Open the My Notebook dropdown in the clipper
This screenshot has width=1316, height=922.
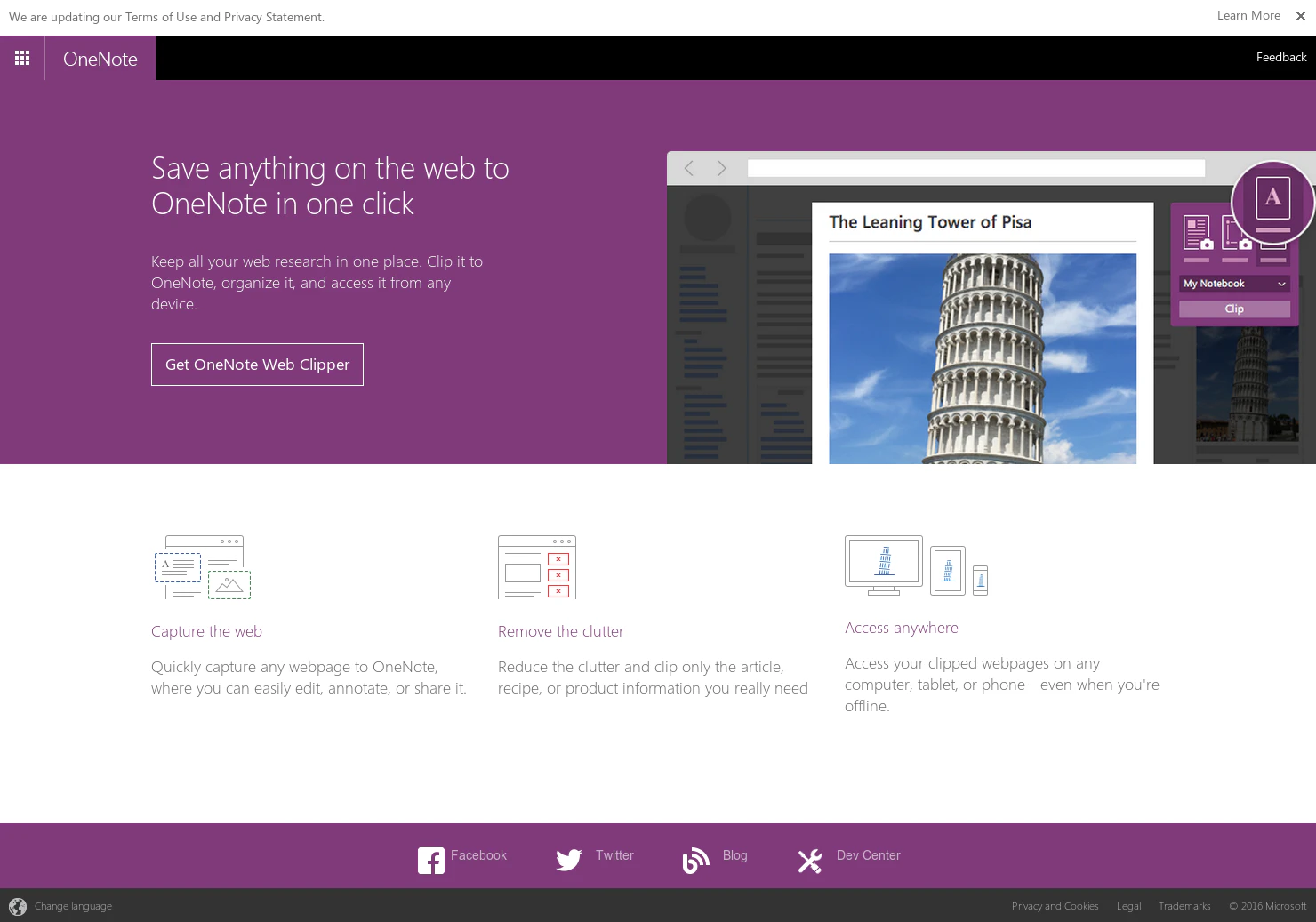1233,283
